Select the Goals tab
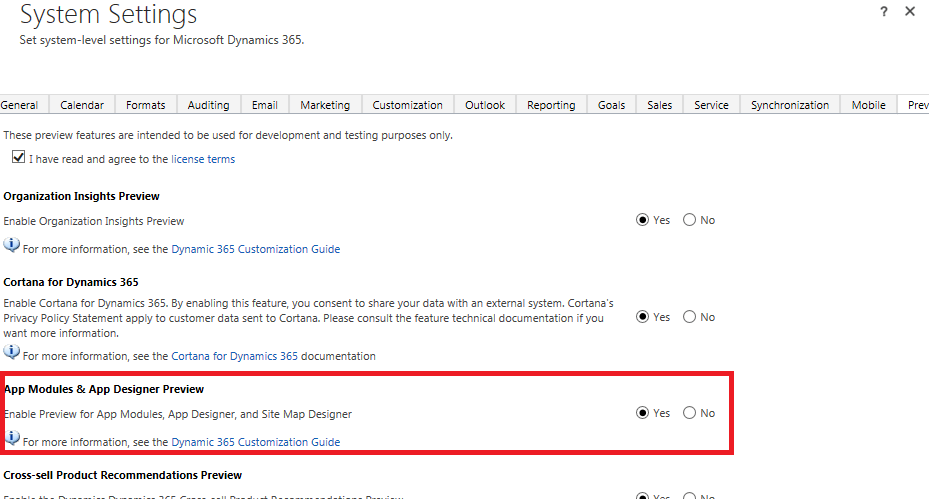This screenshot has width=929, height=499. 611,105
